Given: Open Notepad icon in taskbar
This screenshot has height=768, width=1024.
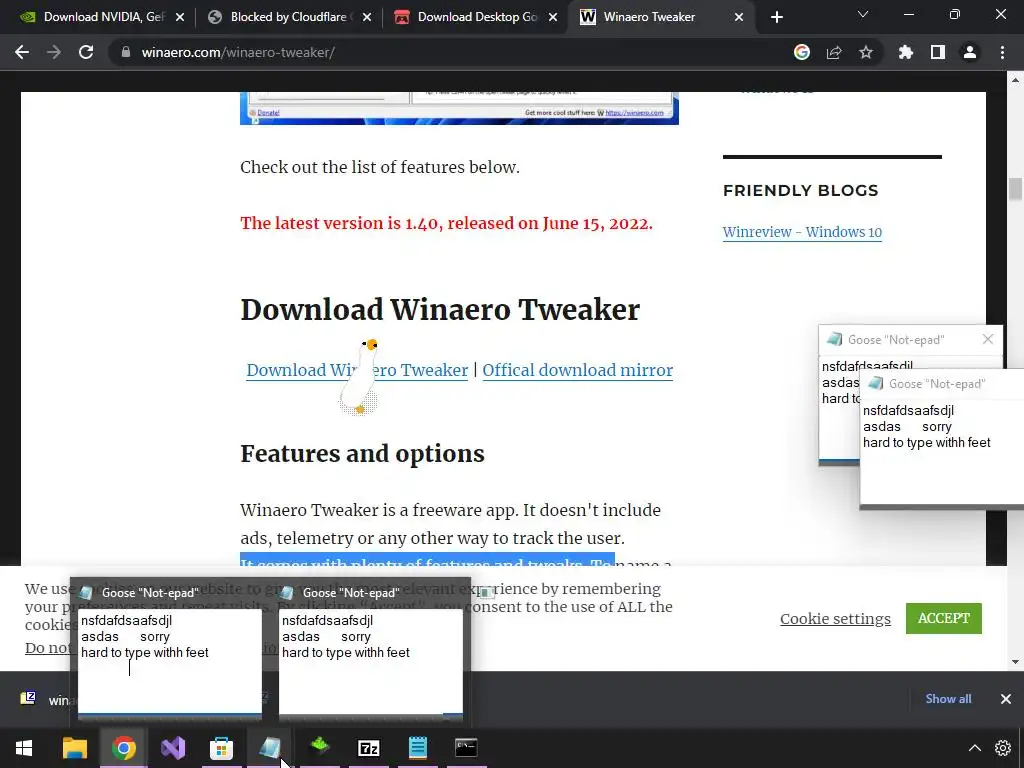Looking at the screenshot, I should coord(417,748).
